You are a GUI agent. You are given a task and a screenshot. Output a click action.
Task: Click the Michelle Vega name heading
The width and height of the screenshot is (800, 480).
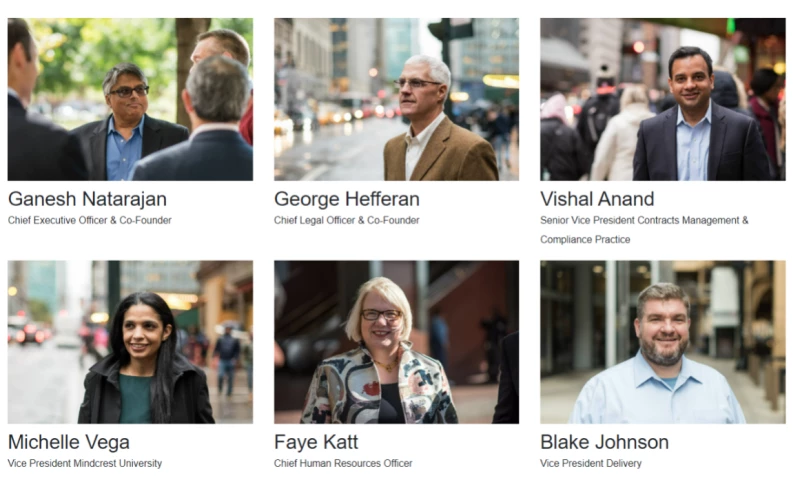[69, 442]
